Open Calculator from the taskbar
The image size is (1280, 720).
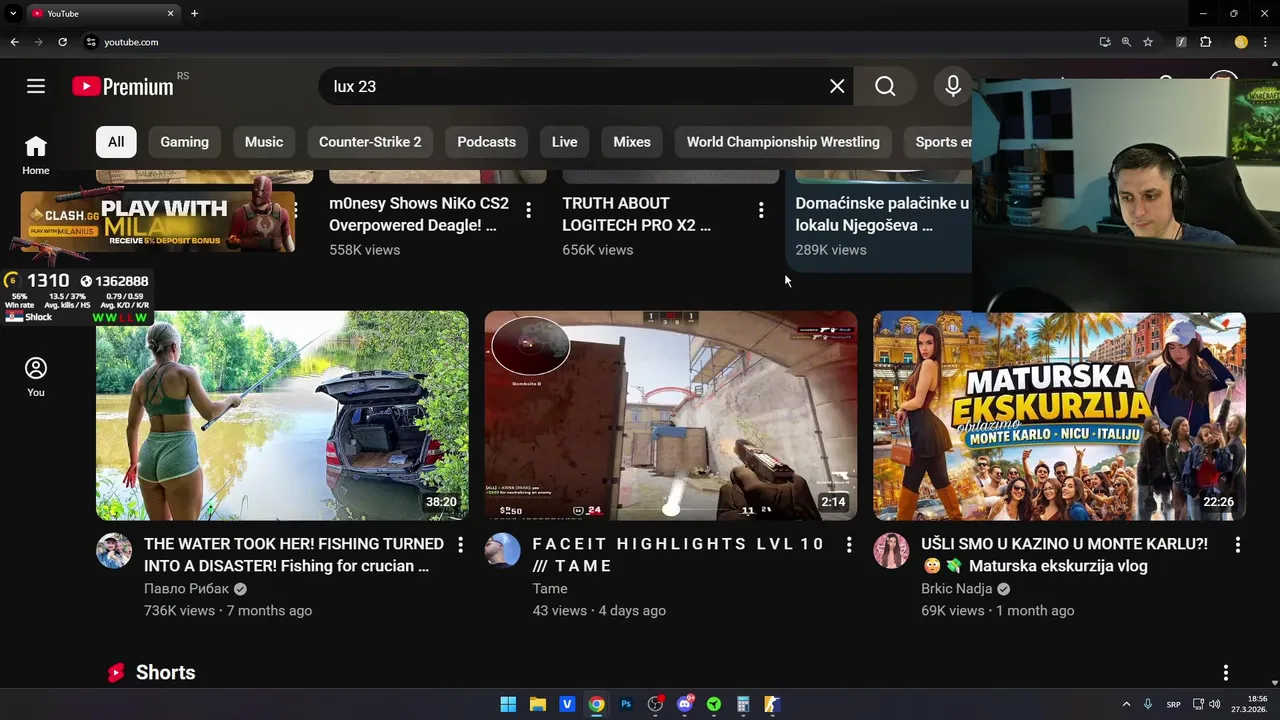click(743, 704)
